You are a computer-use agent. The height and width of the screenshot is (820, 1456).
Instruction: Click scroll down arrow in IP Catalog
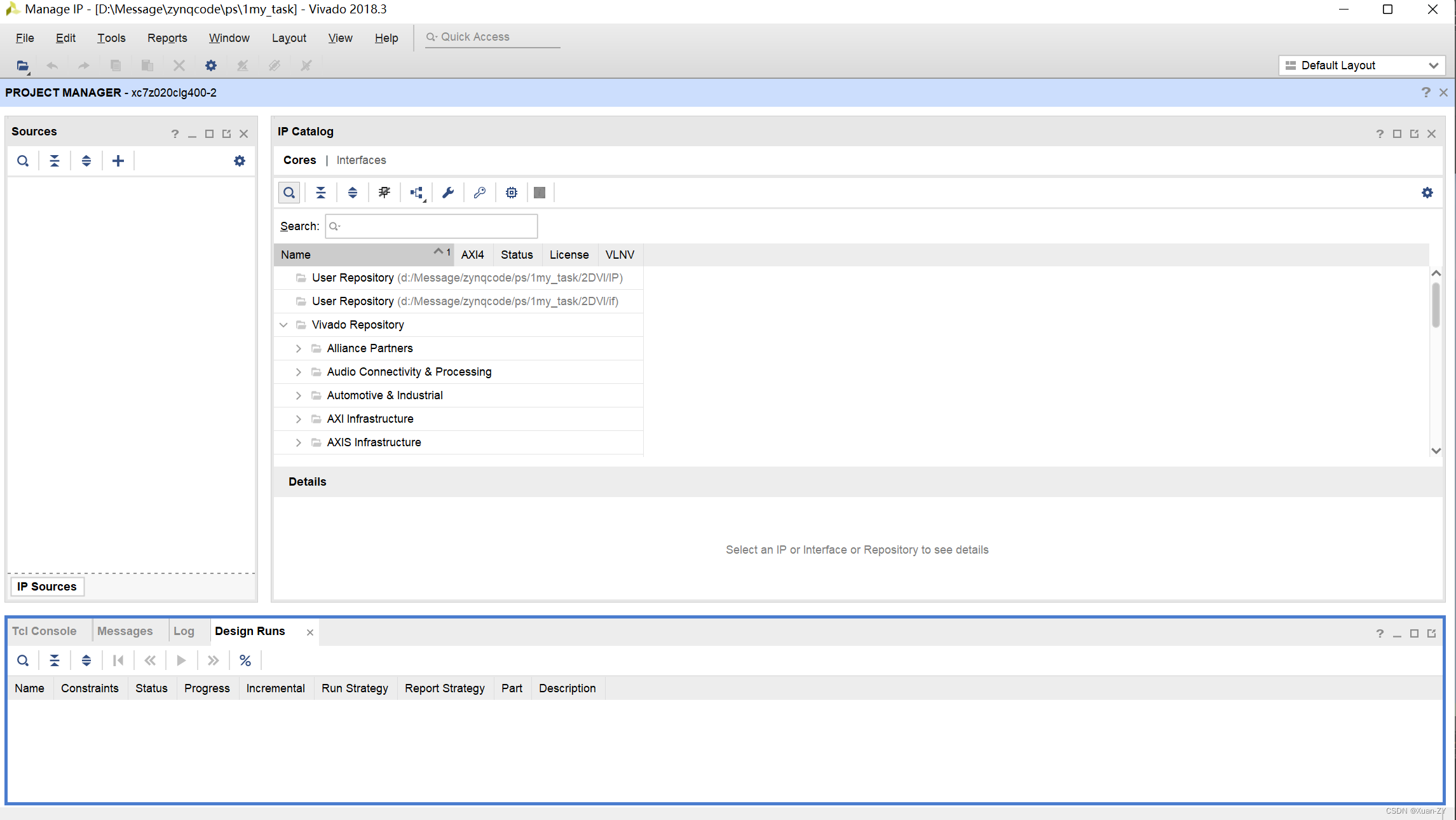(1436, 451)
